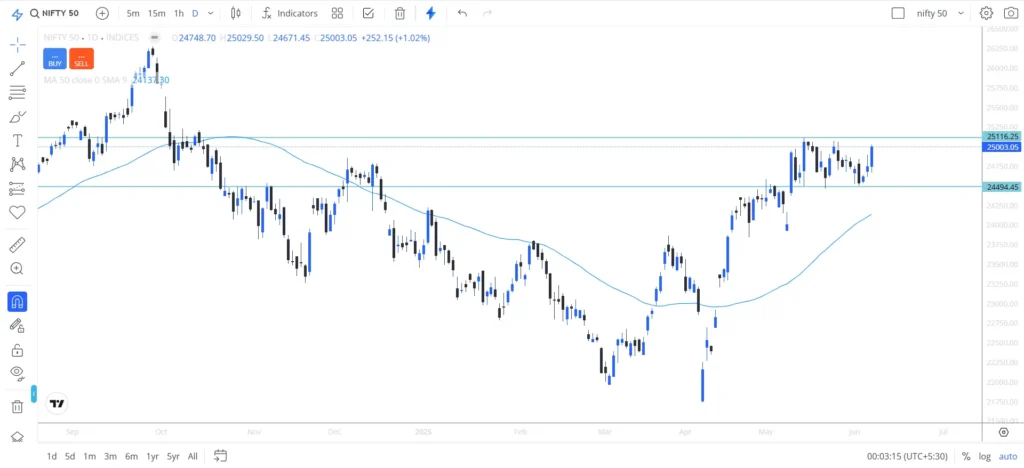The height and width of the screenshot is (468, 1024).
Task: Open the Fibonacci and Gann tools
Action: (18, 93)
